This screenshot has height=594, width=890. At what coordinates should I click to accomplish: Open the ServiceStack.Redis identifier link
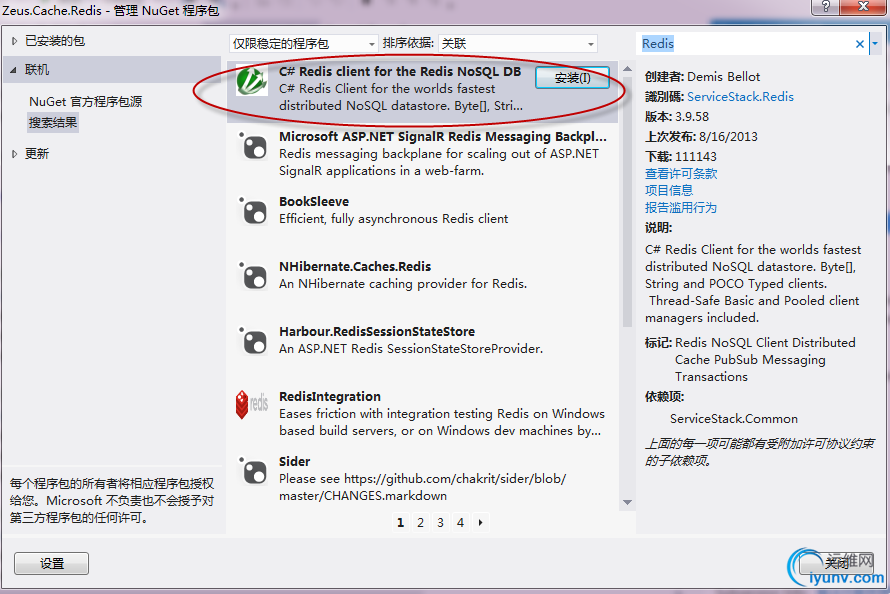pyautogui.click(x=740, y=96)
